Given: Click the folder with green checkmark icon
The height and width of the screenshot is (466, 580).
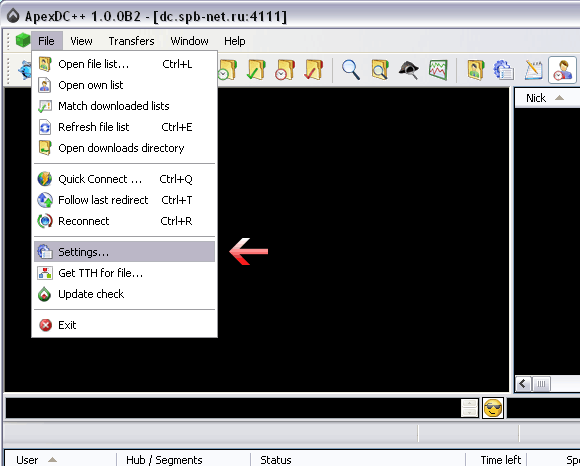Looking at the screenshot, I should click(x=256, y=70).
